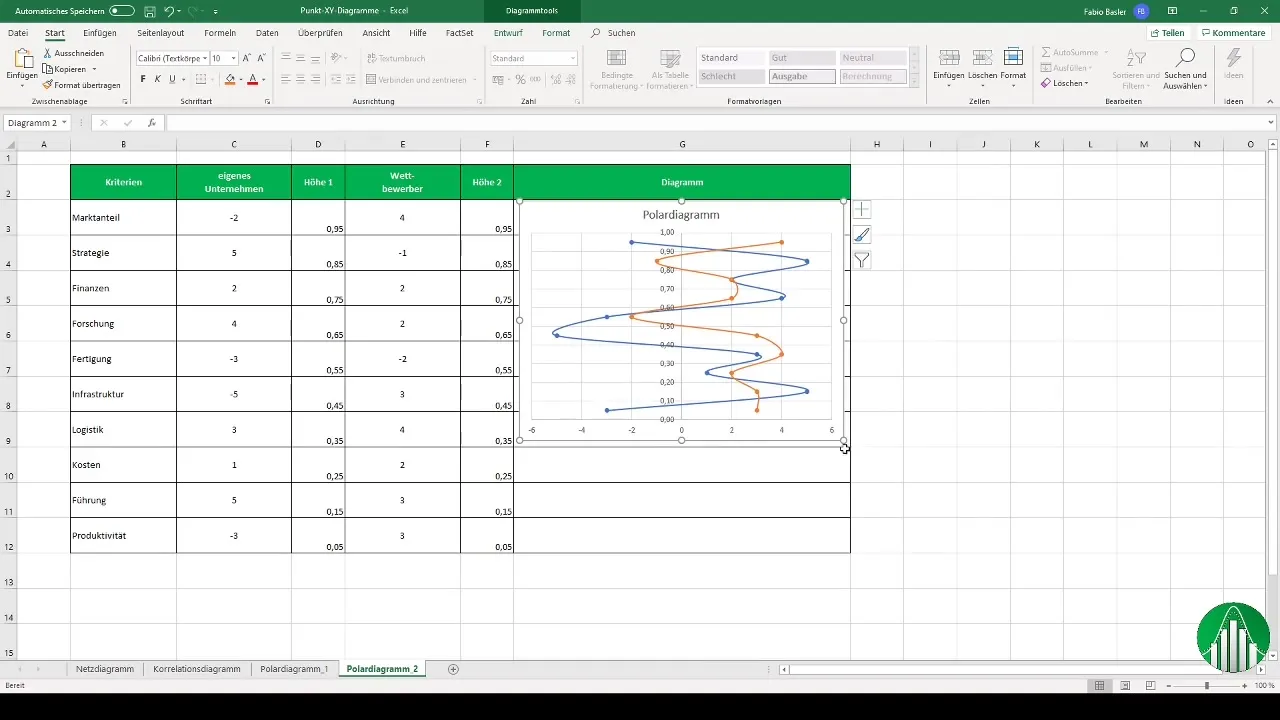The image size is (1280, 720).
Task: Open ribbon display options icon
Action: tap(1173, 10)
